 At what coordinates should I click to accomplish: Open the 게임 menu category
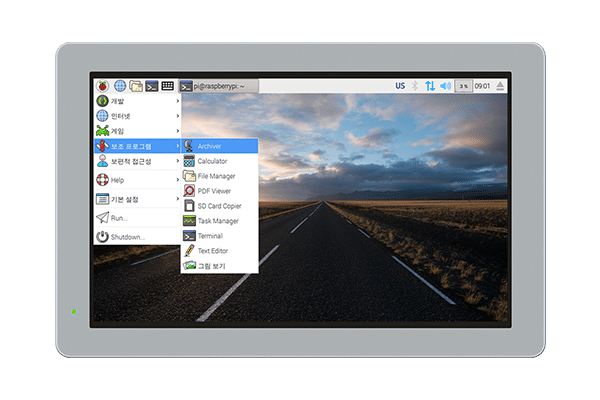(137, 131)
